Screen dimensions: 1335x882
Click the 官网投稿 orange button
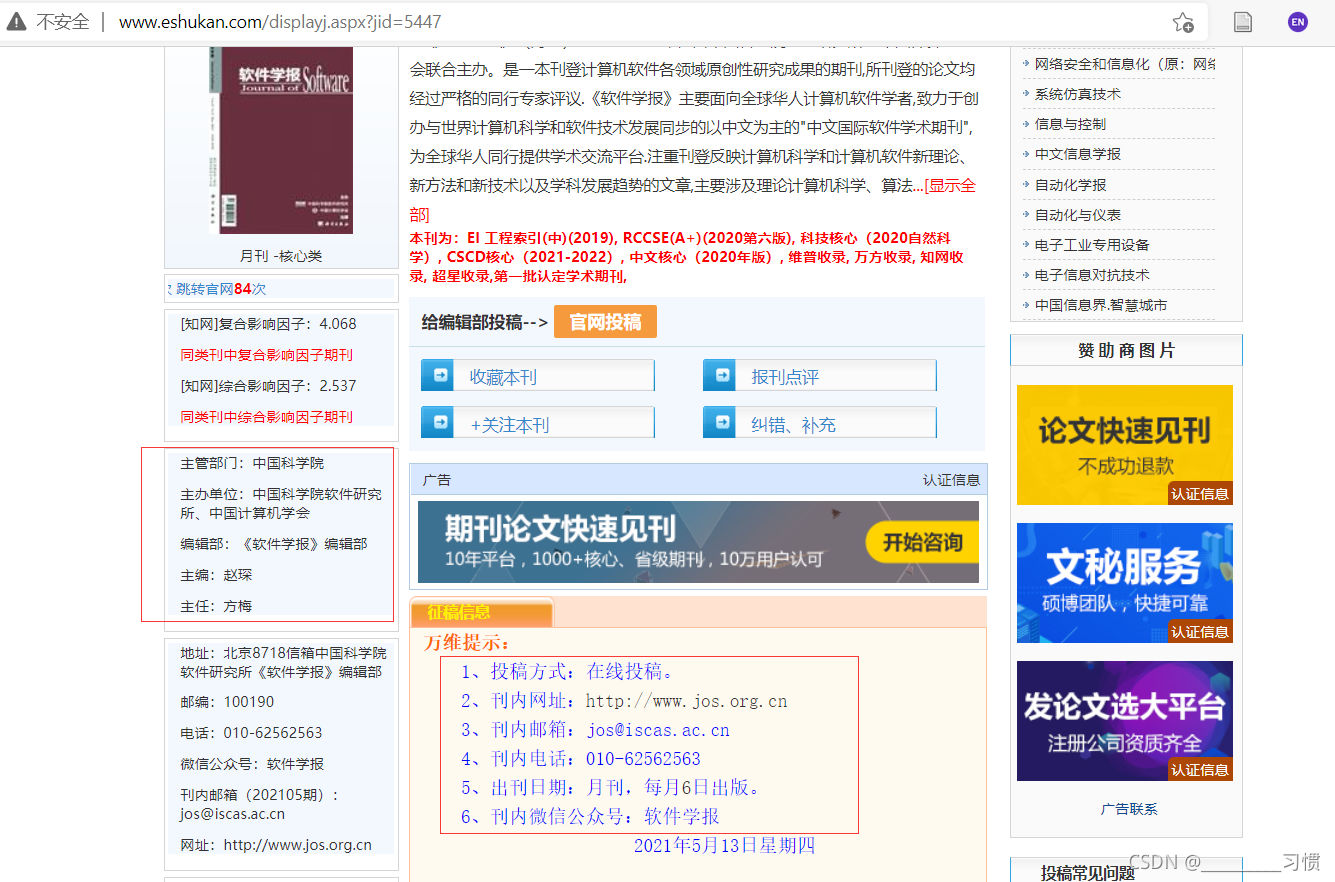pos(605,322)
